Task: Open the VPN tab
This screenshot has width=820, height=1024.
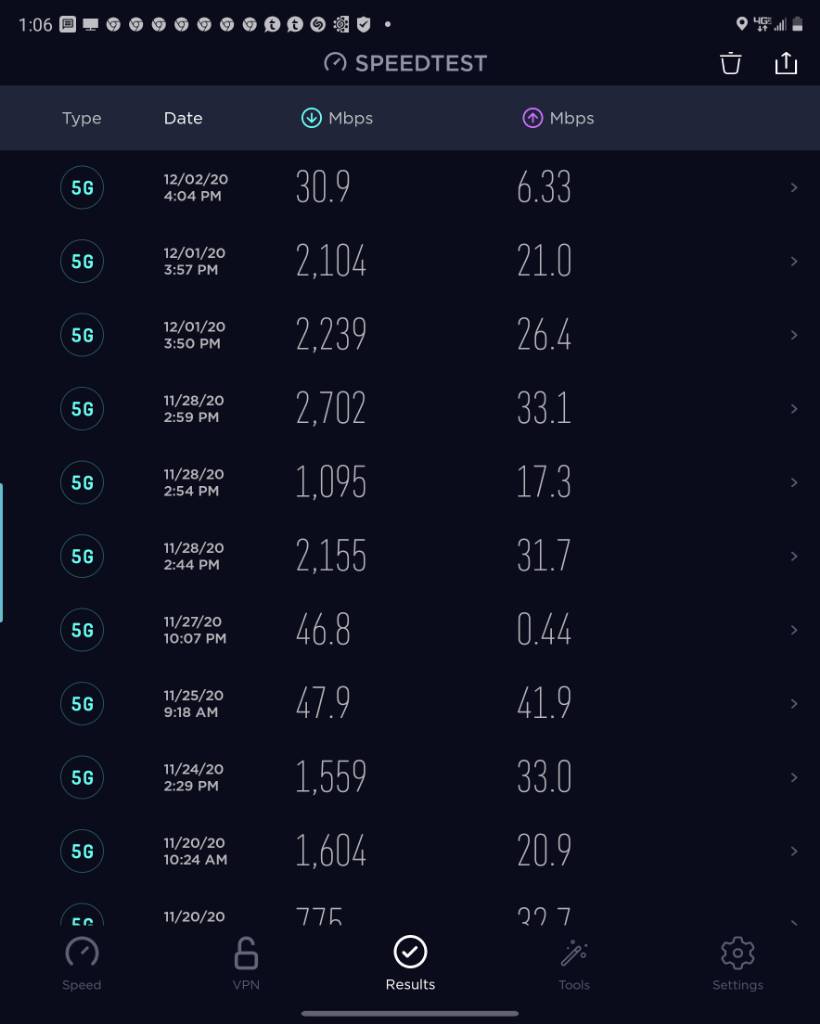Action: [x=246, y=963]
